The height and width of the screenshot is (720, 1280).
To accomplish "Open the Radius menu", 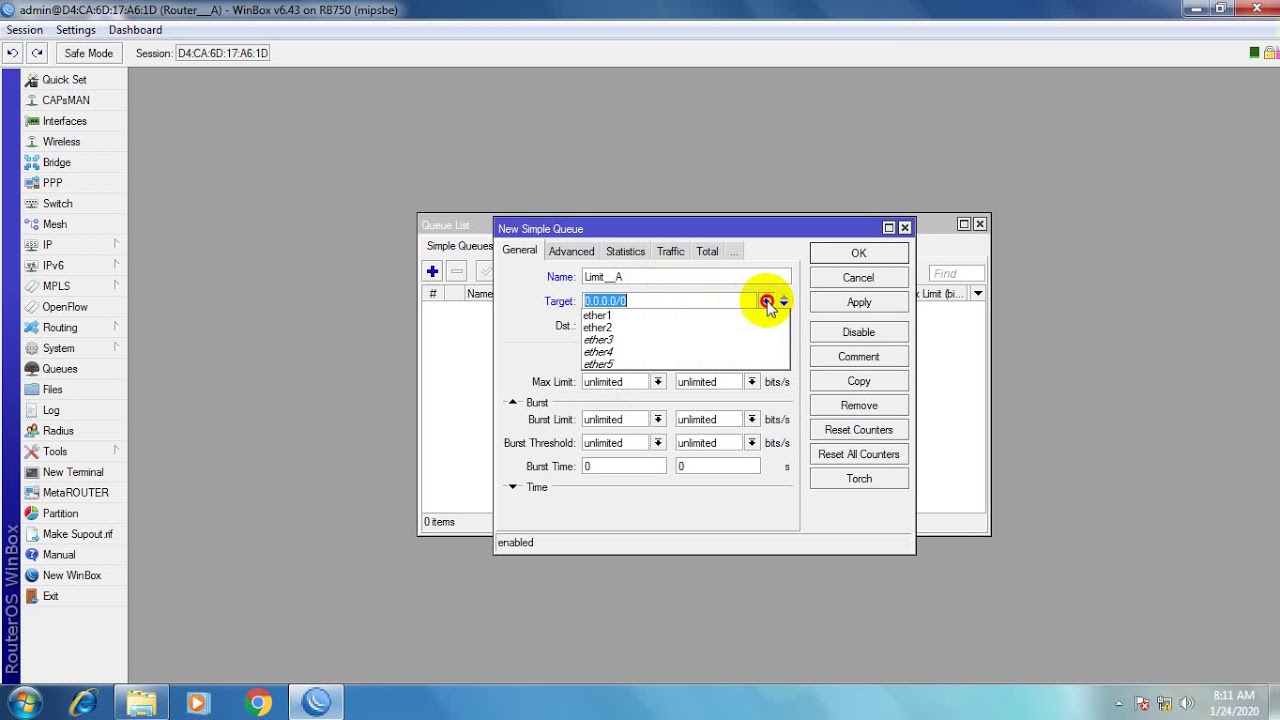I will coord(58,431).
